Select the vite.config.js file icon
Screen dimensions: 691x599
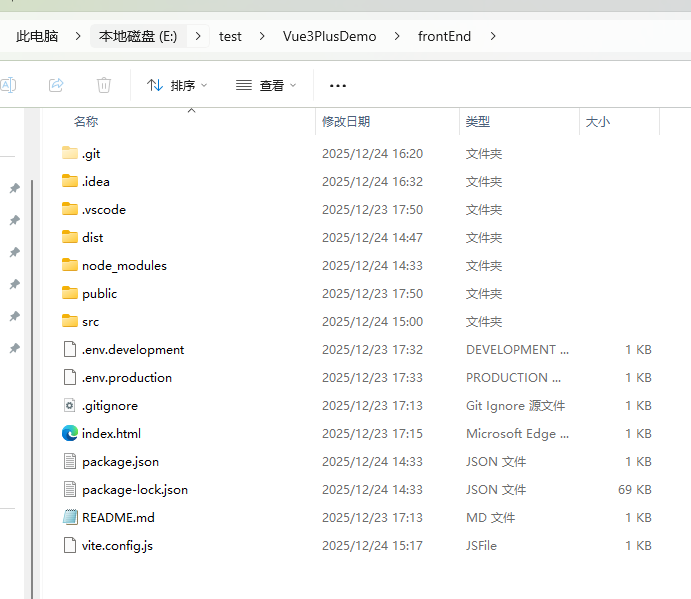pos(70,545)
